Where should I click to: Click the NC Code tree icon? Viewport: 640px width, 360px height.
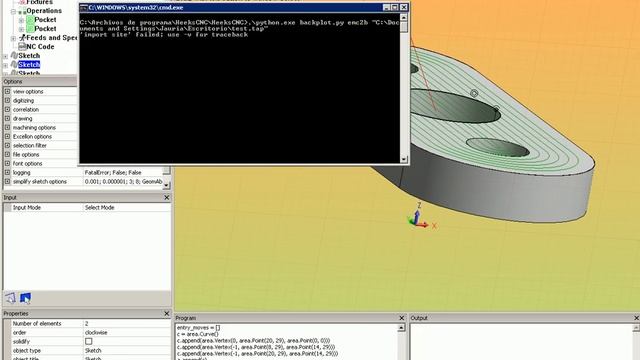[x=22, y=47]
